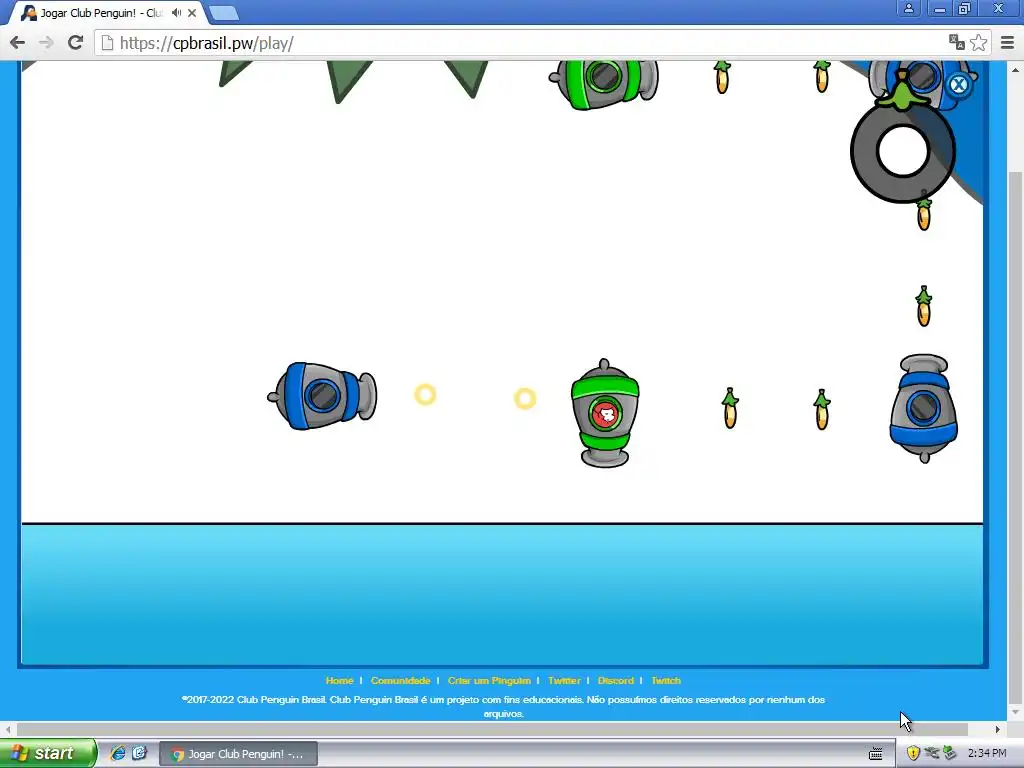1024x768 pixels.
Task: Open the Home footer link
Action: click(340, 680)
